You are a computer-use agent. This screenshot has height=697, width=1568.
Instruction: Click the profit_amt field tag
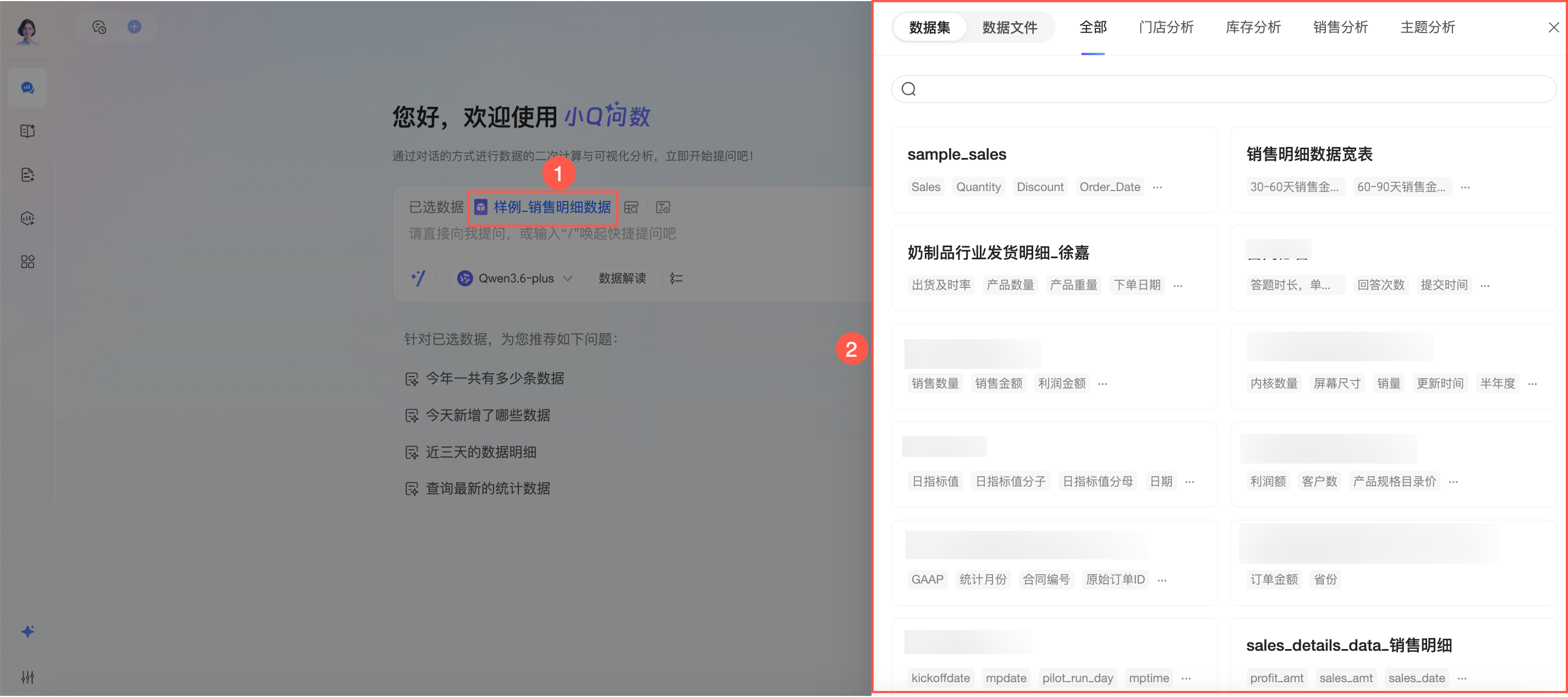[1276, 679]
